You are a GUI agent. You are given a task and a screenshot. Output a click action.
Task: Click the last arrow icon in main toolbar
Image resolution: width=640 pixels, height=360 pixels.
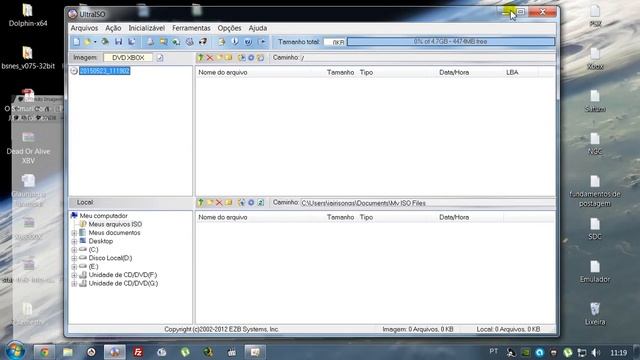[262, 42]
